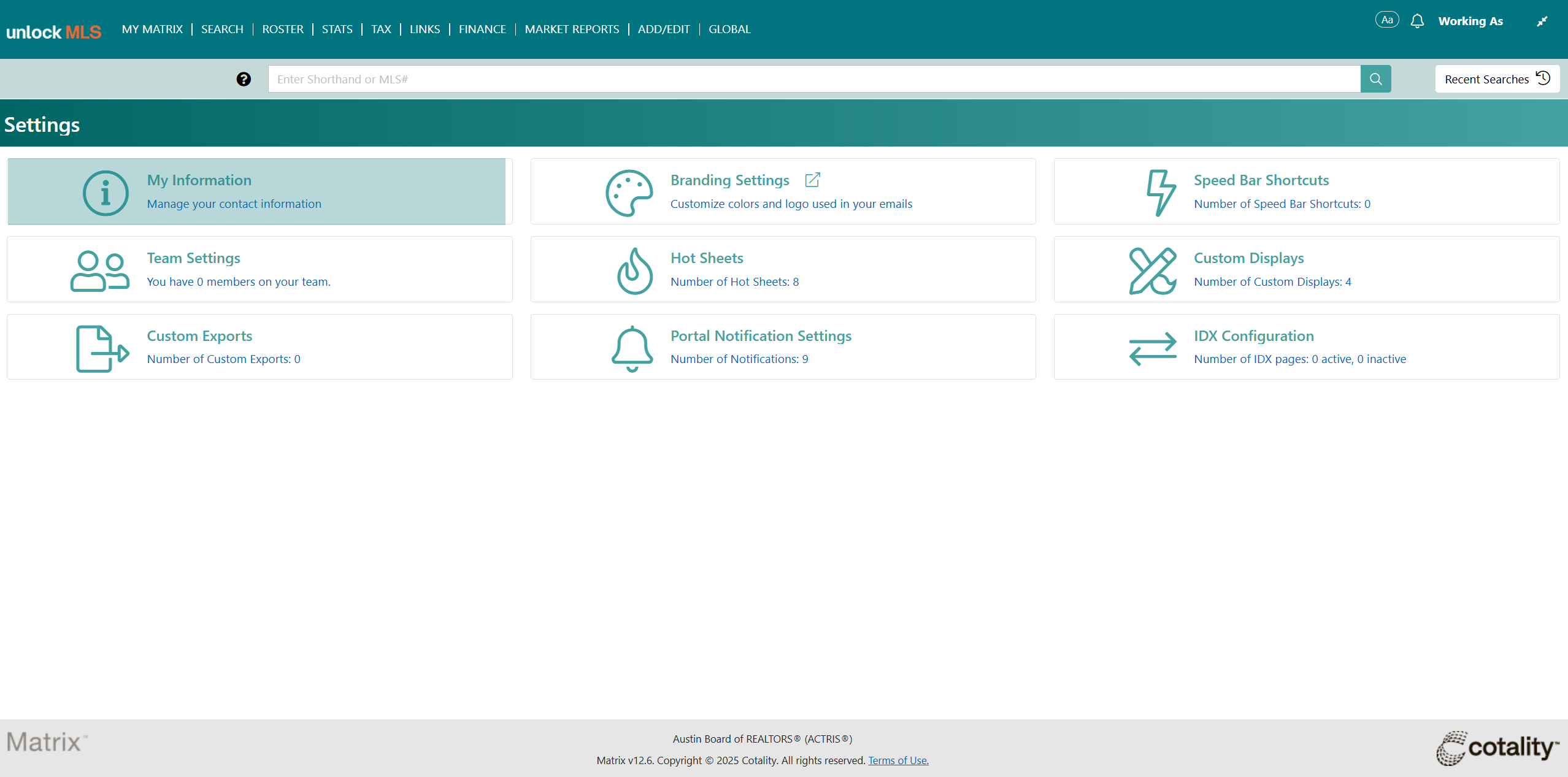This screenshot has width=1568, height=777.
Task: Open notifications bell in header
Action: tap(1417, 21)
